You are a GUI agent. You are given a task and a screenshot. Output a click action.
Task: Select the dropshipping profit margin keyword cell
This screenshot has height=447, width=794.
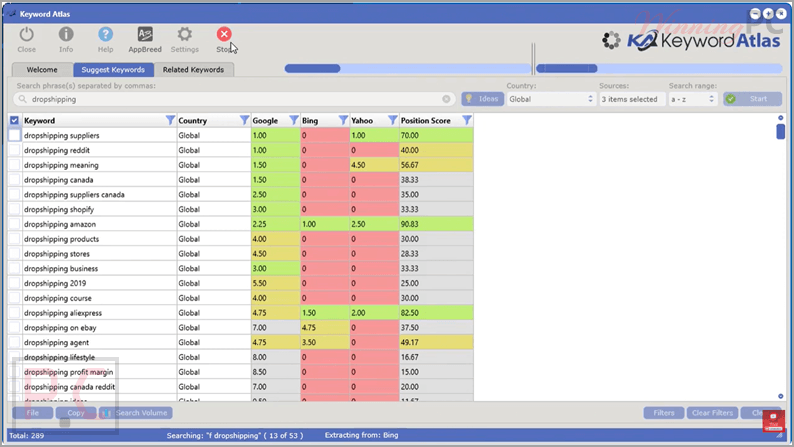point(99,372)
